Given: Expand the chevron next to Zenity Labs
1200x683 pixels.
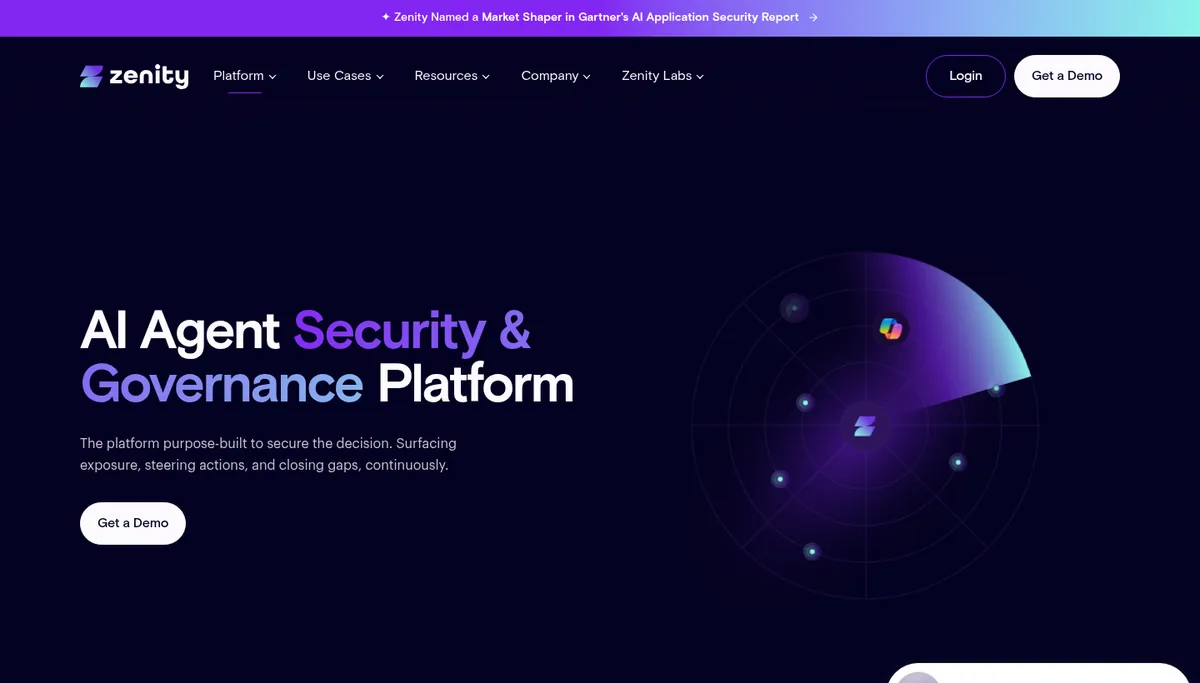Looking at the screenshot, I should pyautogui.click(x=700, y=77).
